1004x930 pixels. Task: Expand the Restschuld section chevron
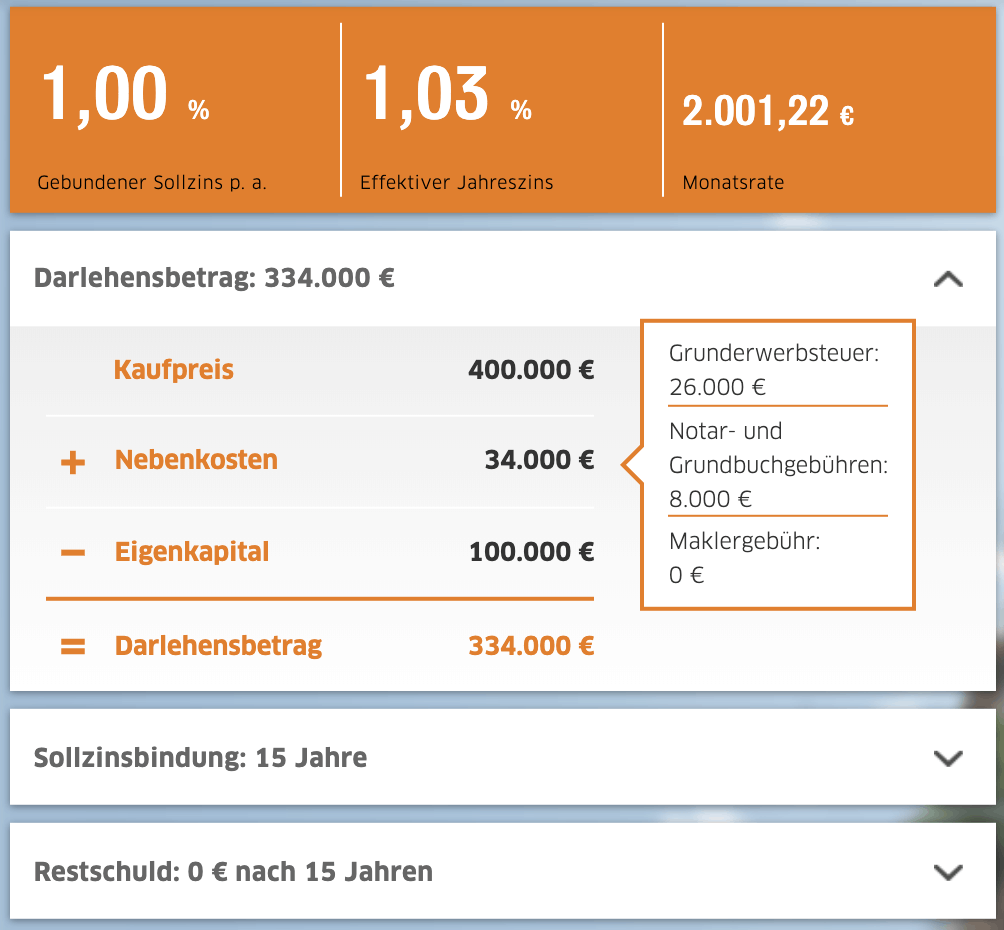(947, 872)
